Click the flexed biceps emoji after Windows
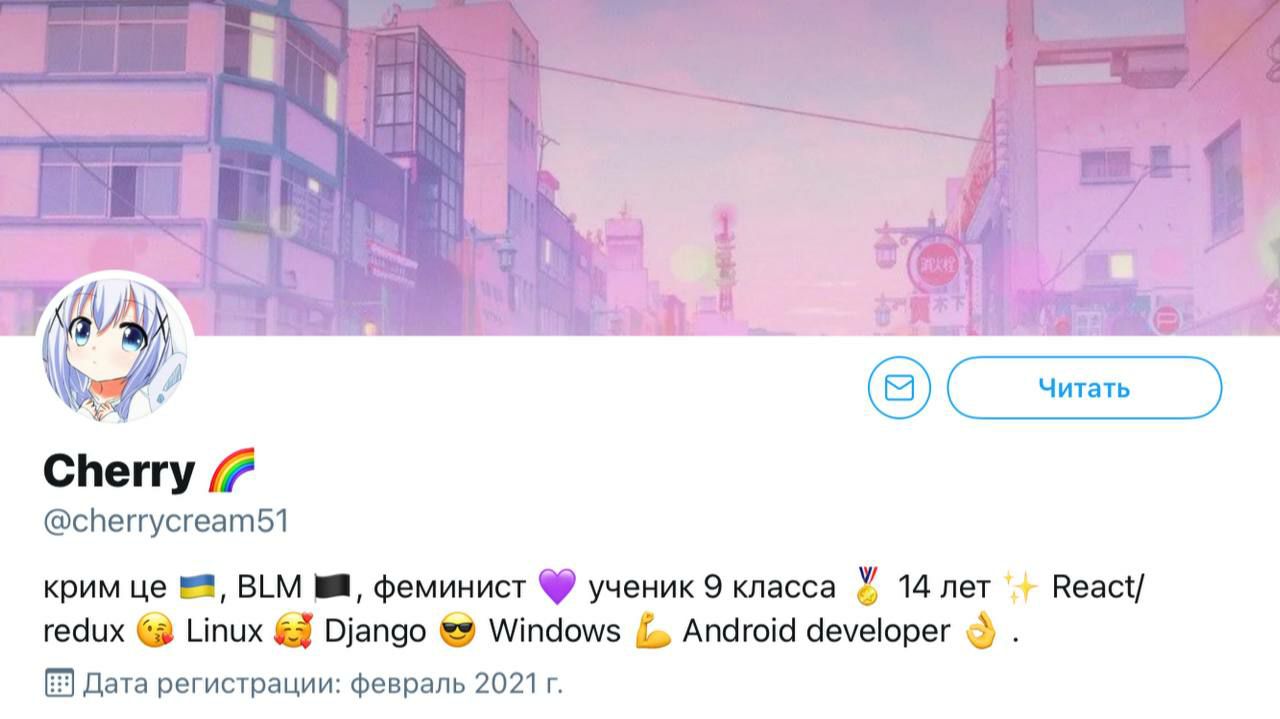The width and height of the screenshot is (1280, 719). tap(652, 632)
